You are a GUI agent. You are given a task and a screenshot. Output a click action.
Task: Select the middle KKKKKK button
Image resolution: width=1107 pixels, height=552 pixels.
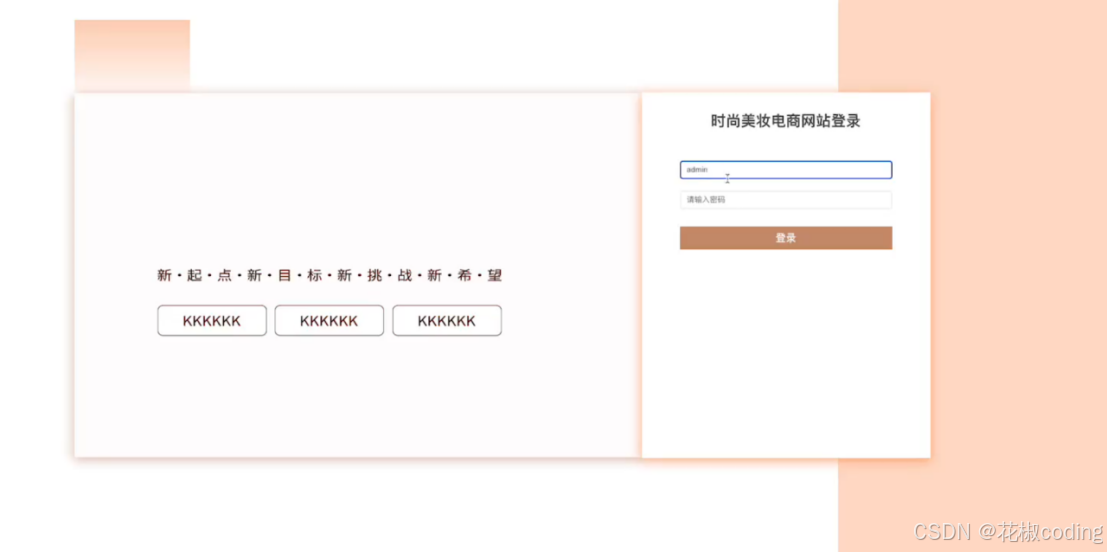(x=329, y=320)
